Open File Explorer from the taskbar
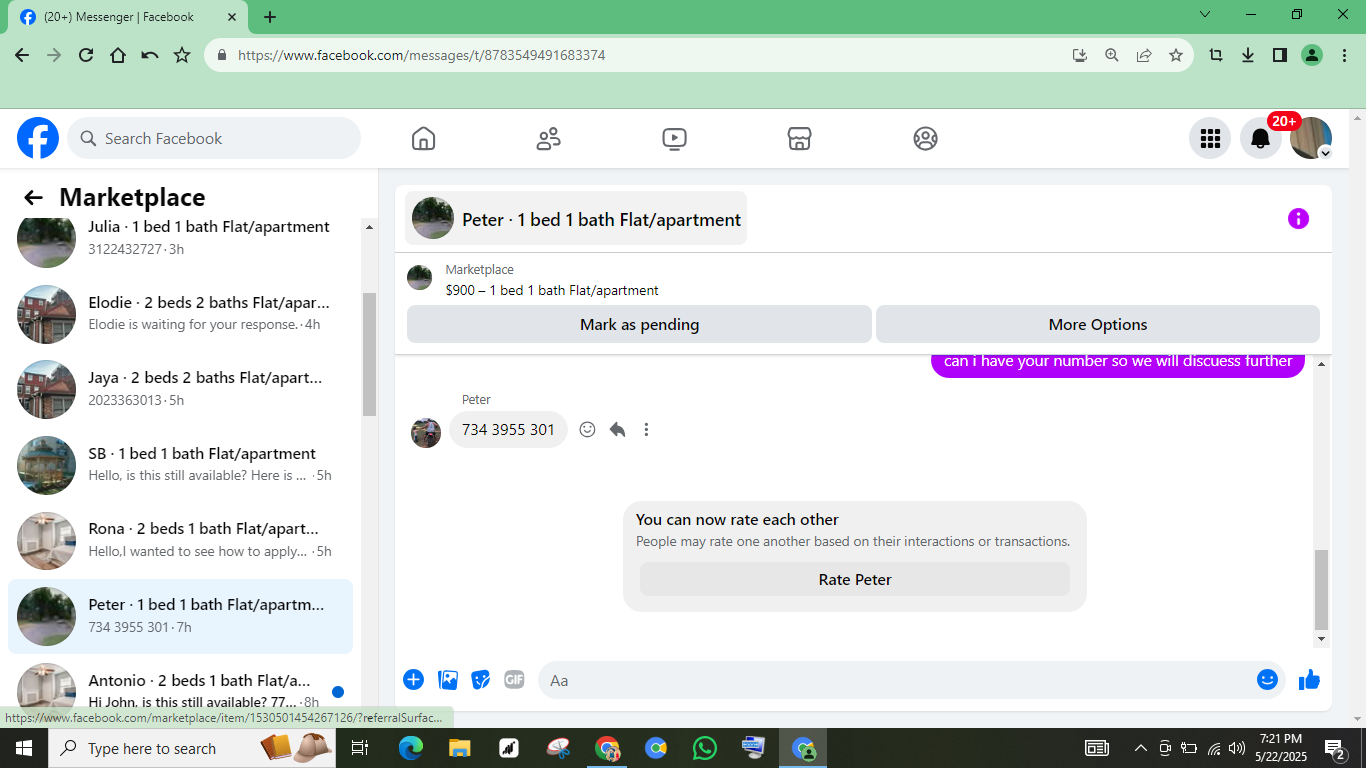This screenshot has width=1366, height=768. [460, 748]
